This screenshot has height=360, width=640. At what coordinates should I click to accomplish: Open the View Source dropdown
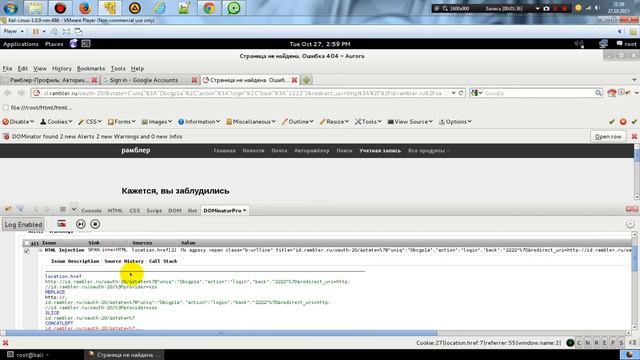pos(410,122)
